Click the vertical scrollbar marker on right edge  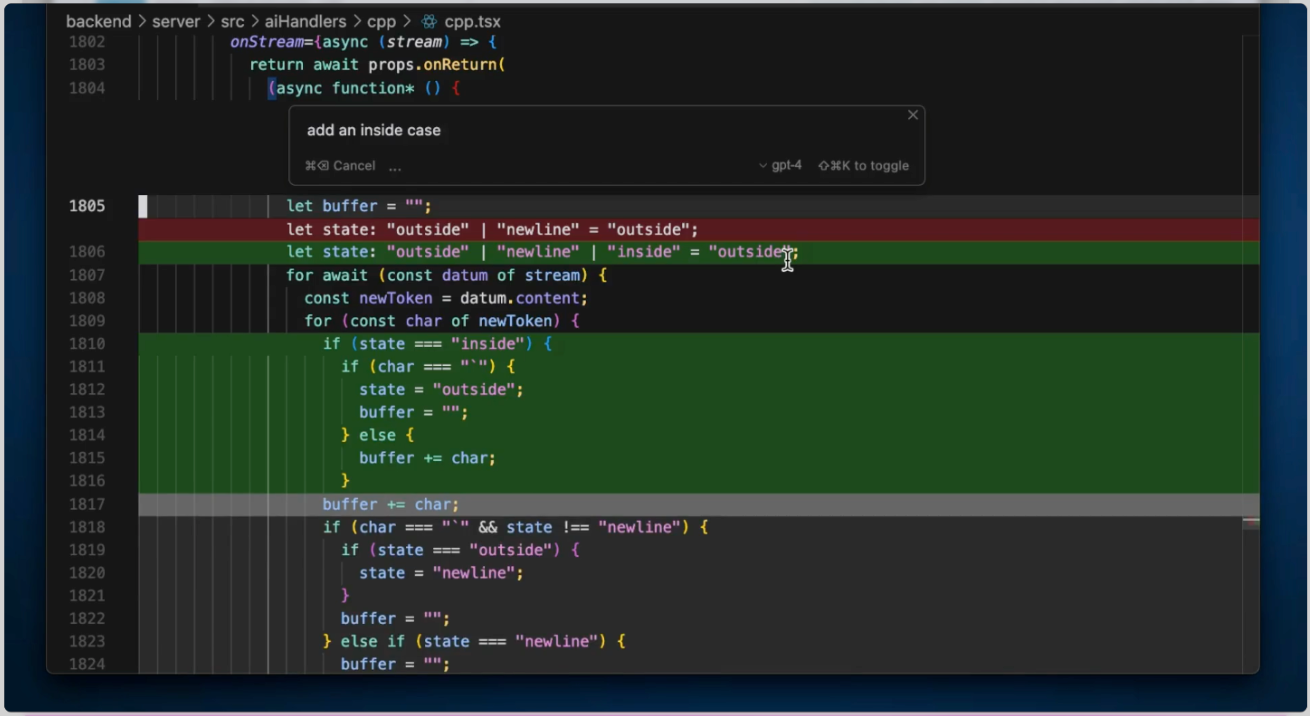tap(1250, 522)
